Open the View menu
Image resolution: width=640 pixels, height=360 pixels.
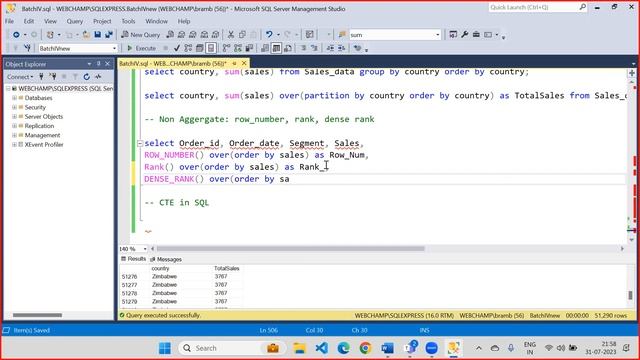50,21
